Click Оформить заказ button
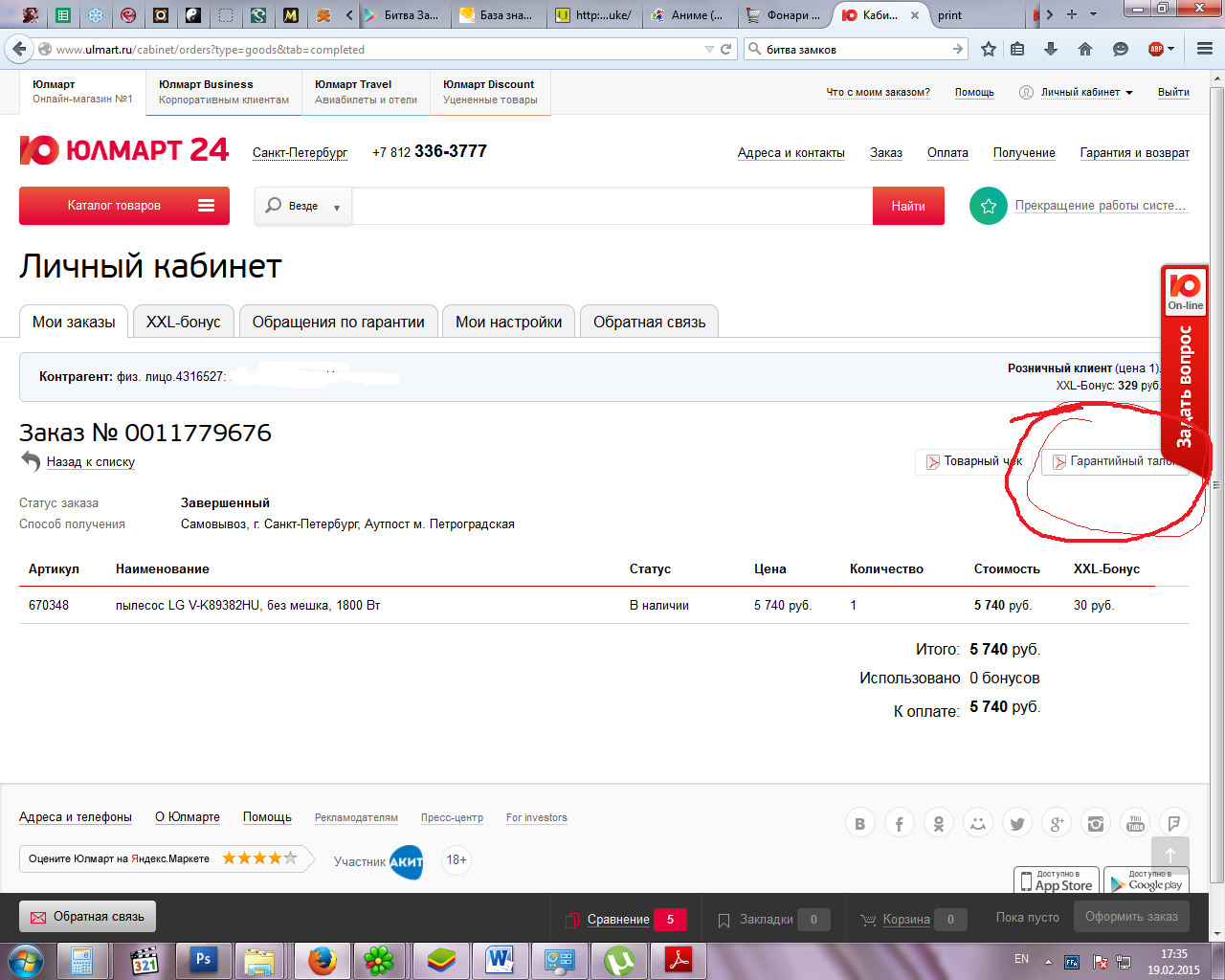This screenshot has width=1225, height=980. pyautogui.click(x=1131, y=917)
